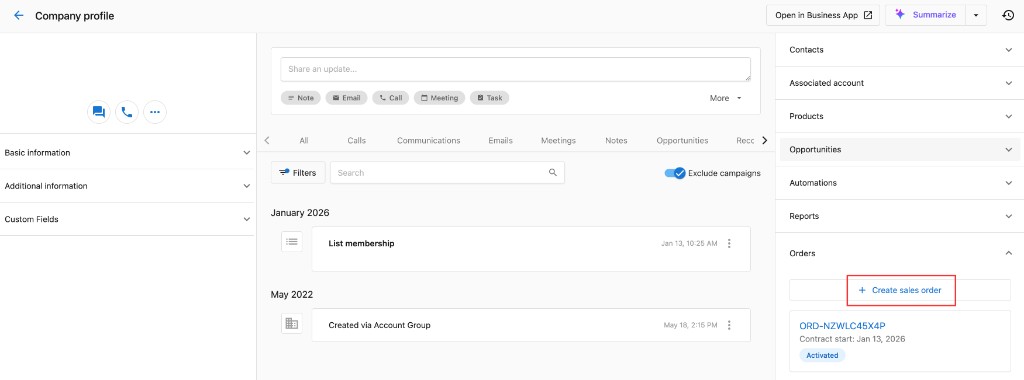This screenshot has height=380, width=1024.
Task: Open order ORD-NZWLC45X4P link
Action: coord(842,326)
